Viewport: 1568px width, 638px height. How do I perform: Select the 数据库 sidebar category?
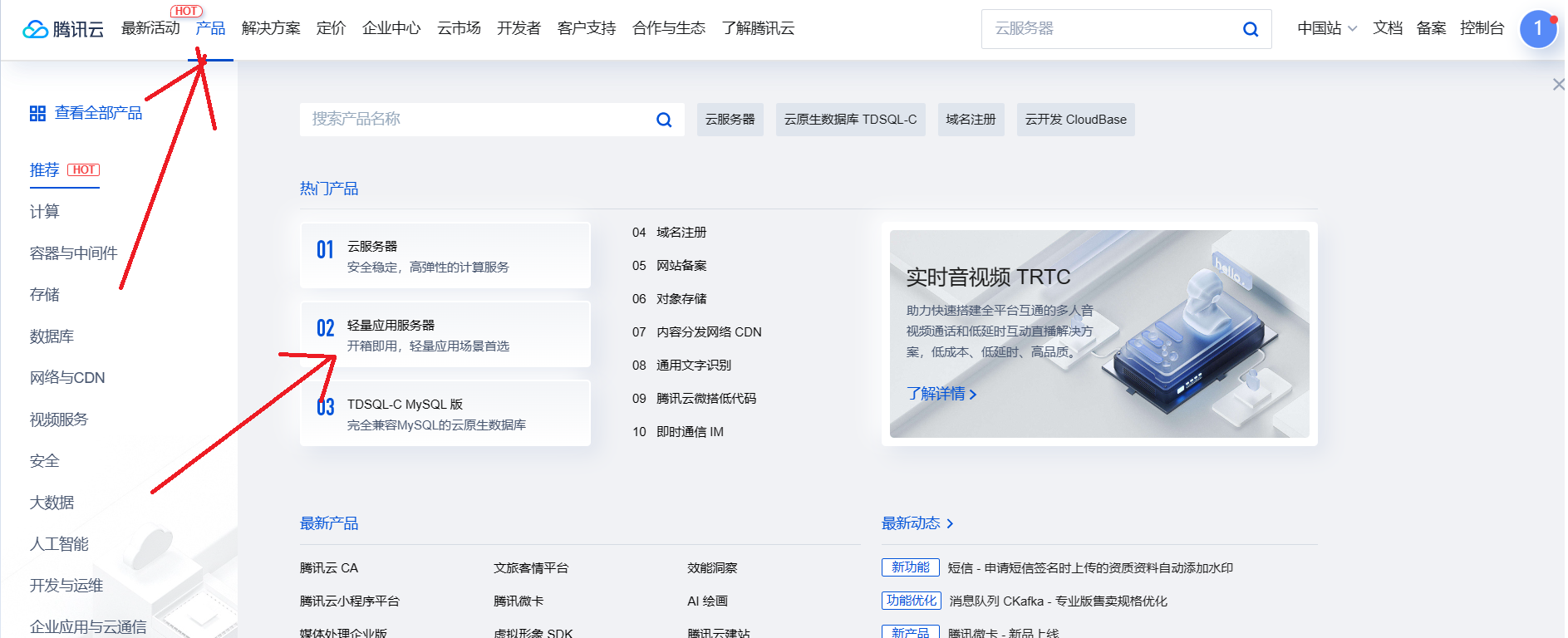52,336
